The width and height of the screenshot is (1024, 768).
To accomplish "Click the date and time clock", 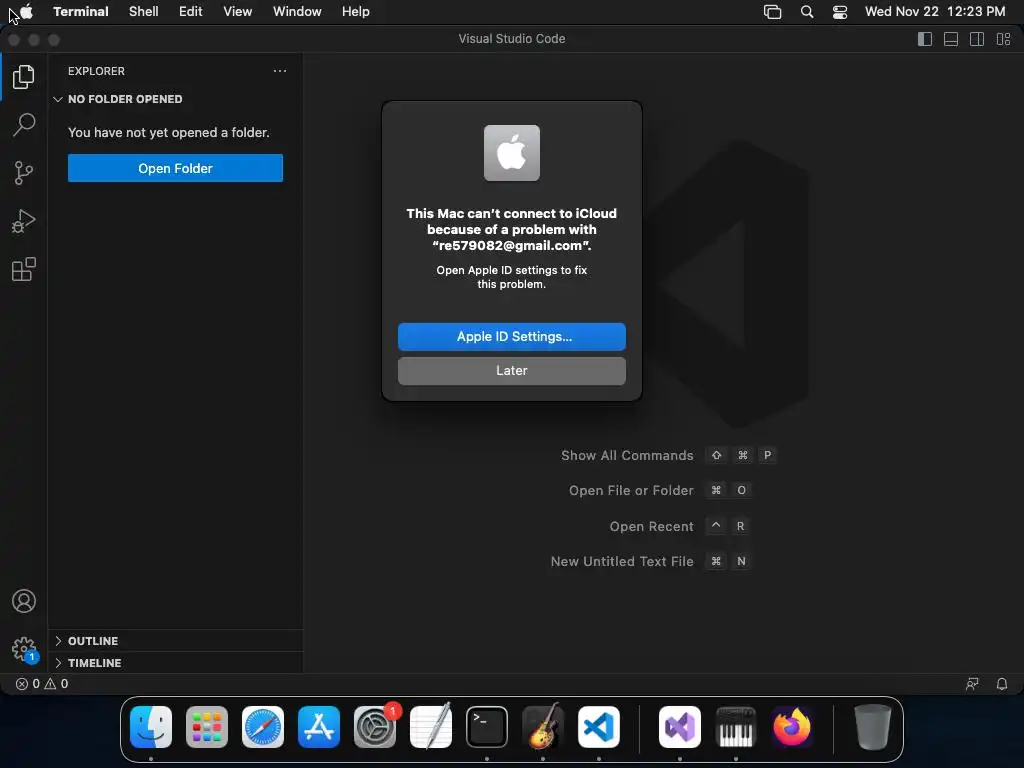I will [x=935, y=12].
